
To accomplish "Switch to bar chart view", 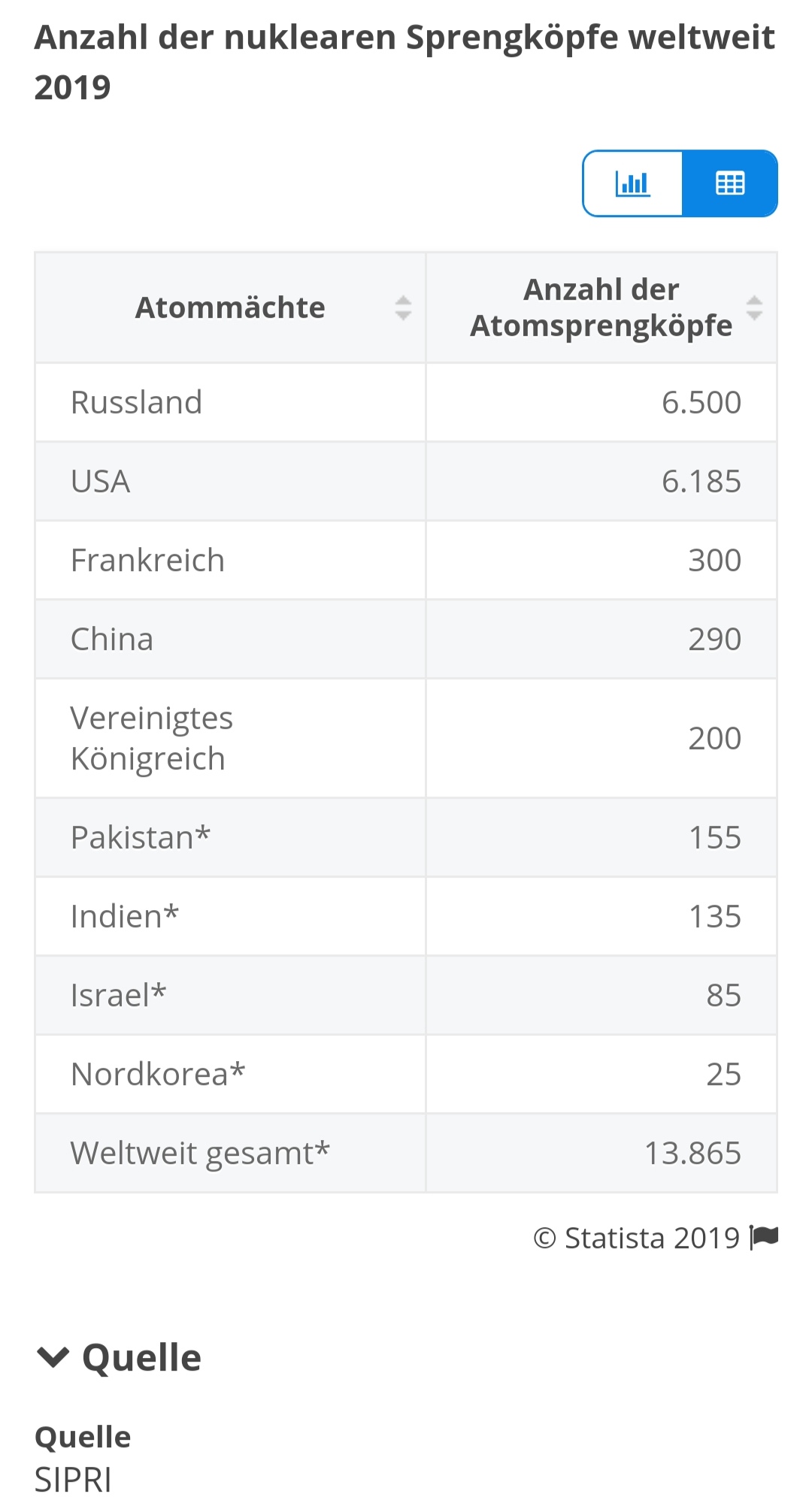I will tap(632, 183).
